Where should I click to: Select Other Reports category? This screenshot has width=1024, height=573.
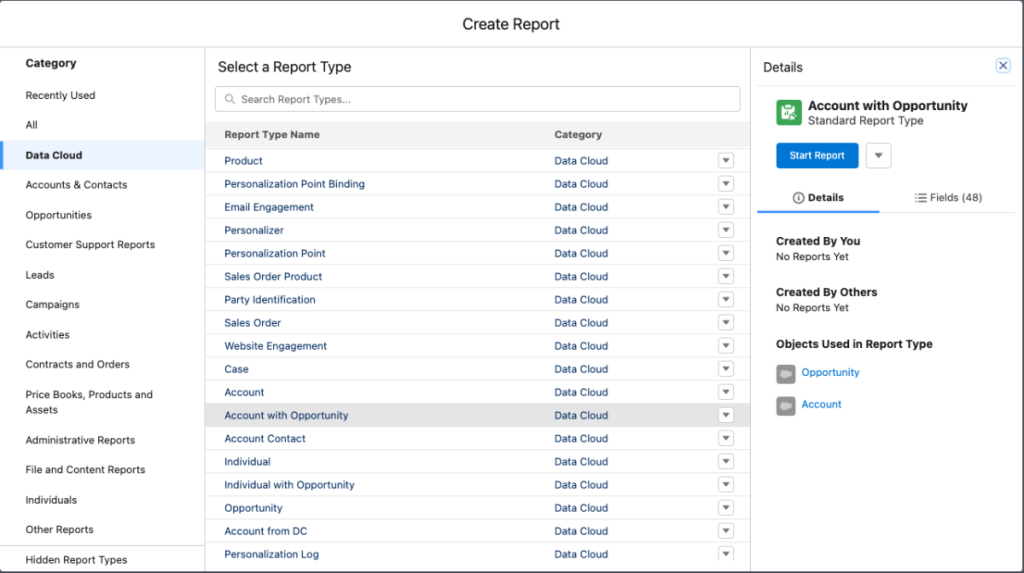tap(59, 530)
